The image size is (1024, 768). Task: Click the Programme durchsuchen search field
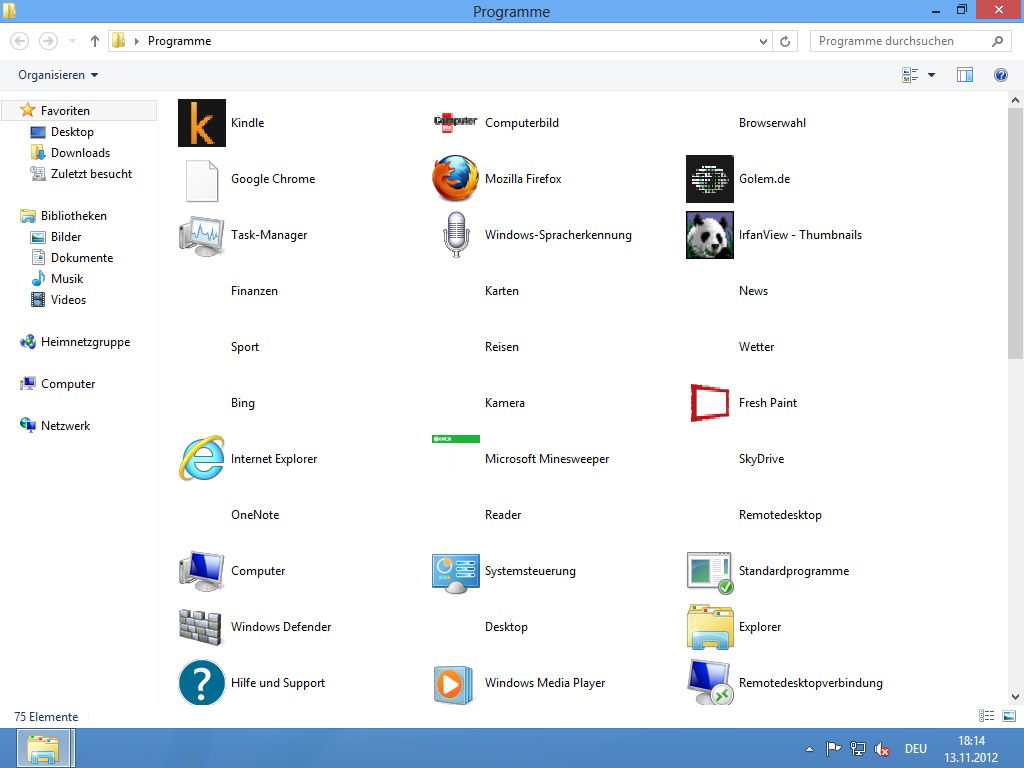[910, 41]
